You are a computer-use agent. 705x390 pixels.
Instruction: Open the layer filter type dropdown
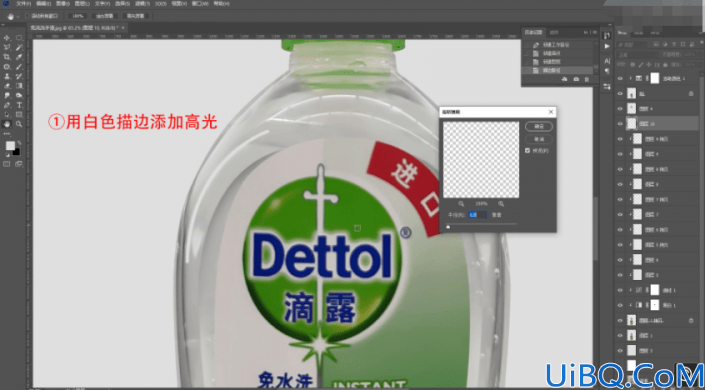pyautogui.click(x=633, y=45)
